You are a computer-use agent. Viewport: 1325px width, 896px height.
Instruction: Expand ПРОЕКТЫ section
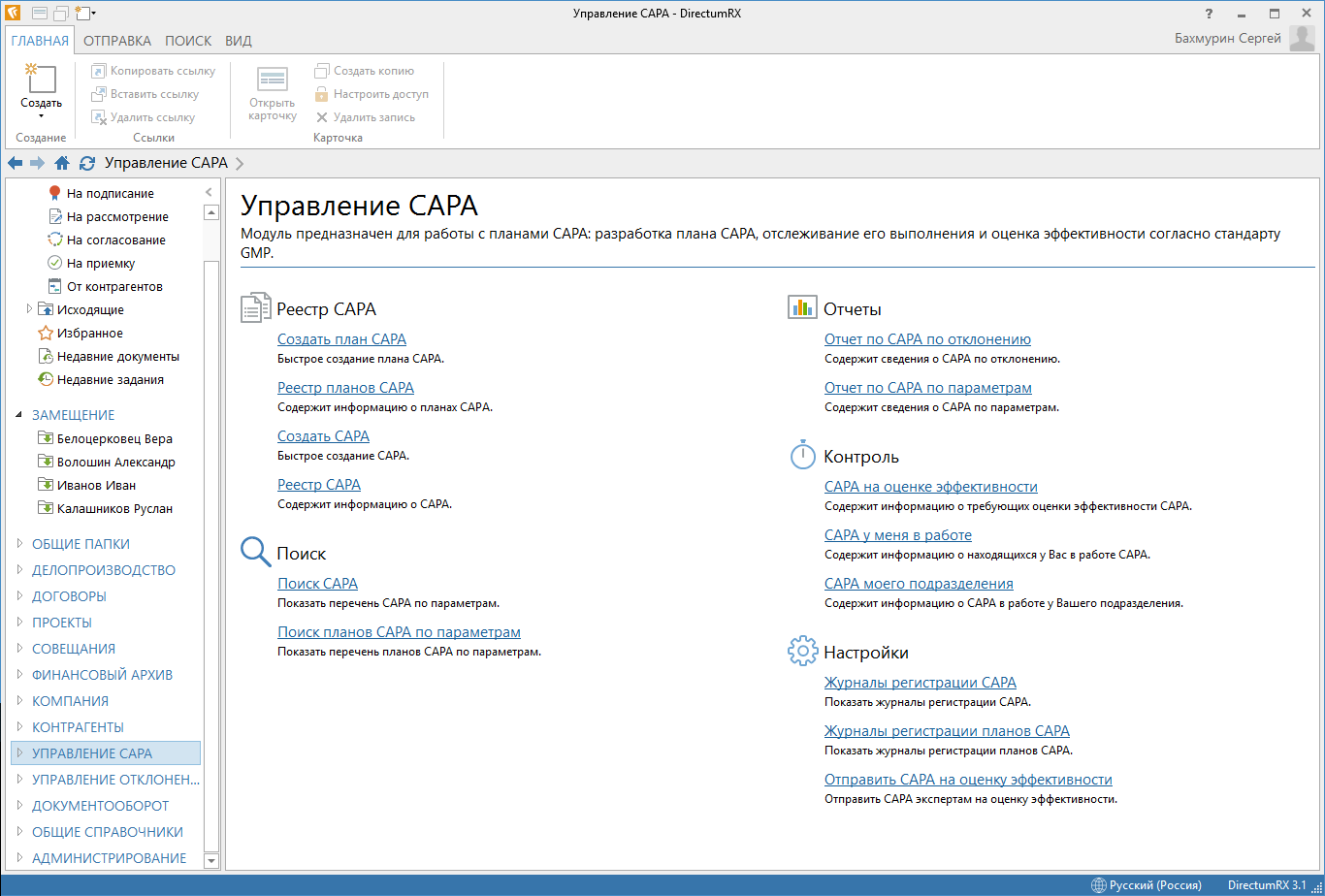pos(19,623)
